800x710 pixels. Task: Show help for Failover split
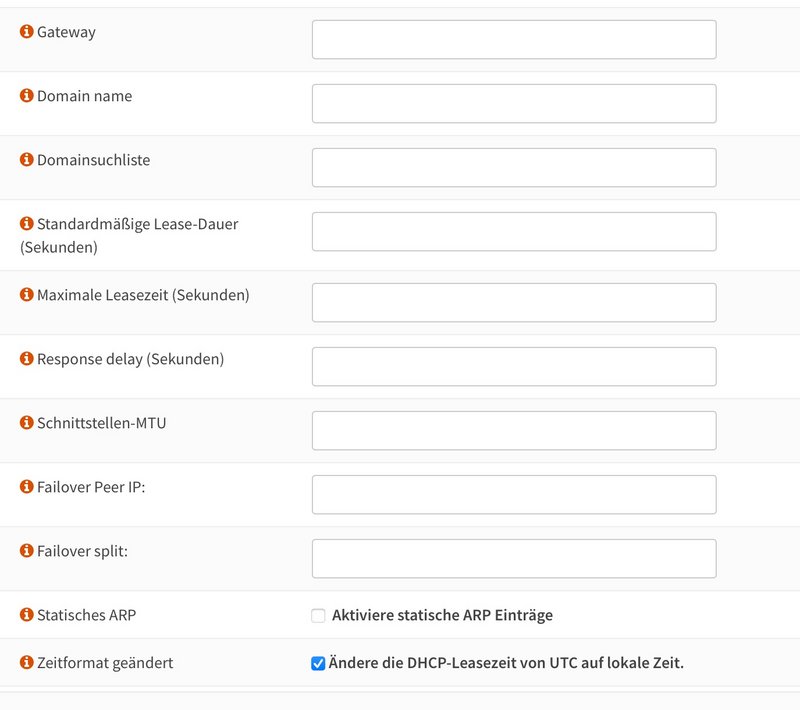click(x=27, y=550)
